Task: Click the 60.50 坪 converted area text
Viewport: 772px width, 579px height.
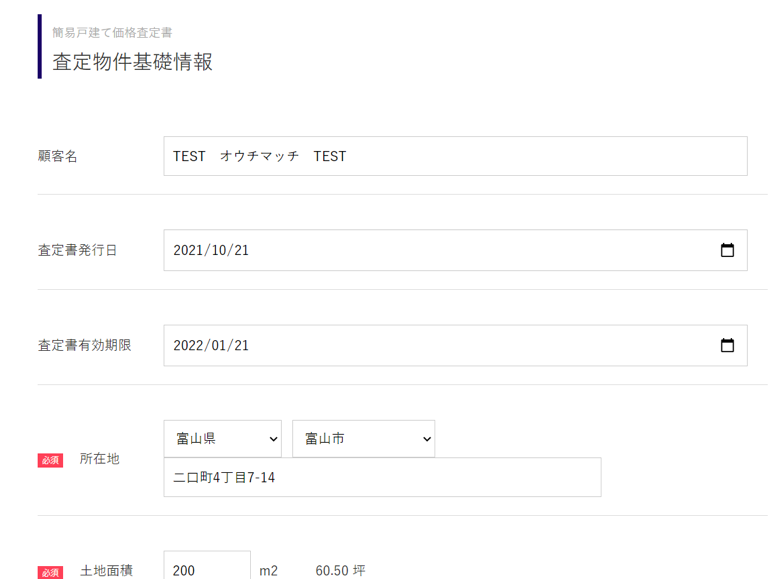Action: tap(340, 570)
